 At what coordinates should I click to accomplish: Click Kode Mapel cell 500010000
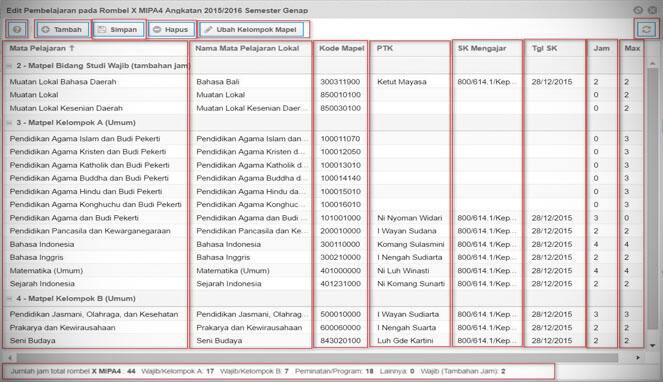pyautogui.click(x=340, y=314)
